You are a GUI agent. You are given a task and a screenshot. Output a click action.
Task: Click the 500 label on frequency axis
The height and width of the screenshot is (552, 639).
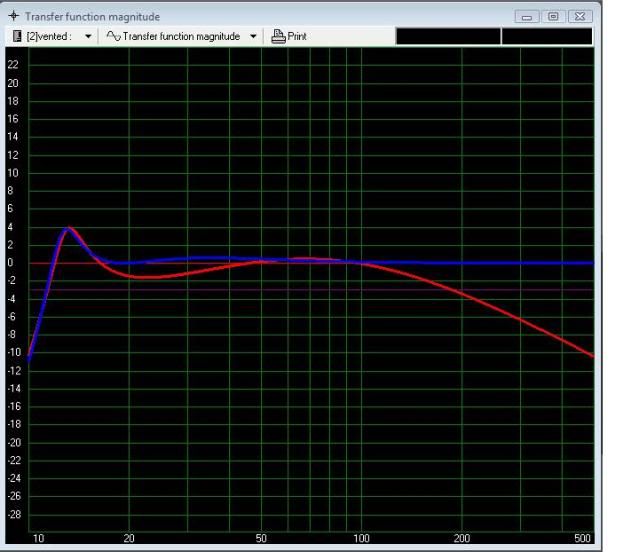point(582,538)
